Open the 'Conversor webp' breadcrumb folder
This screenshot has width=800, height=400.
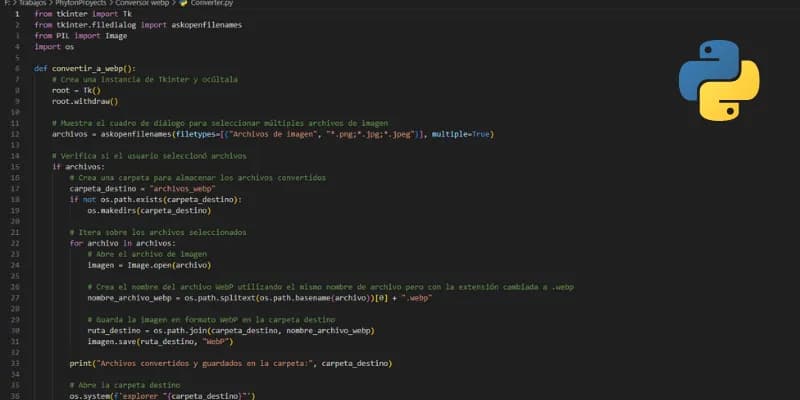click(142, 3)
